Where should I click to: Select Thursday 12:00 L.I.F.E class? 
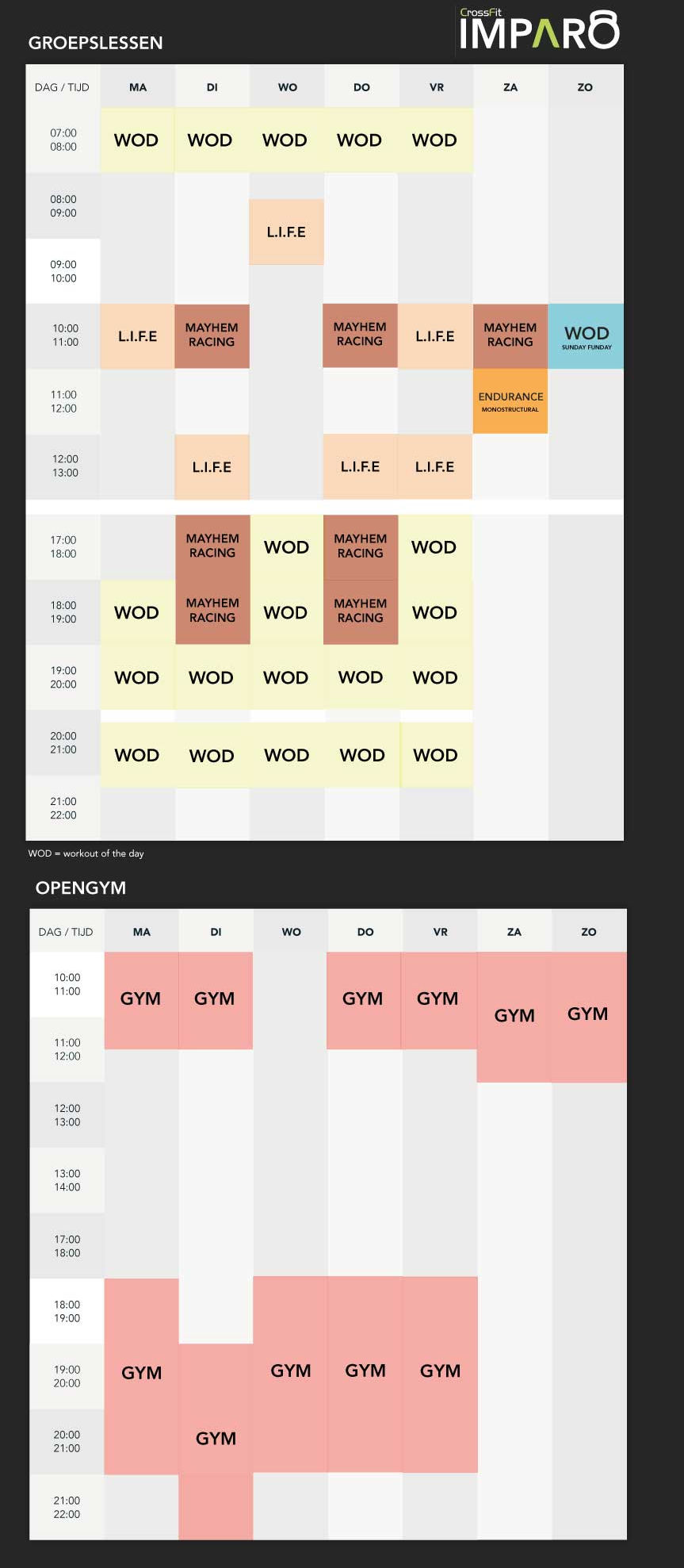[360, 466]
